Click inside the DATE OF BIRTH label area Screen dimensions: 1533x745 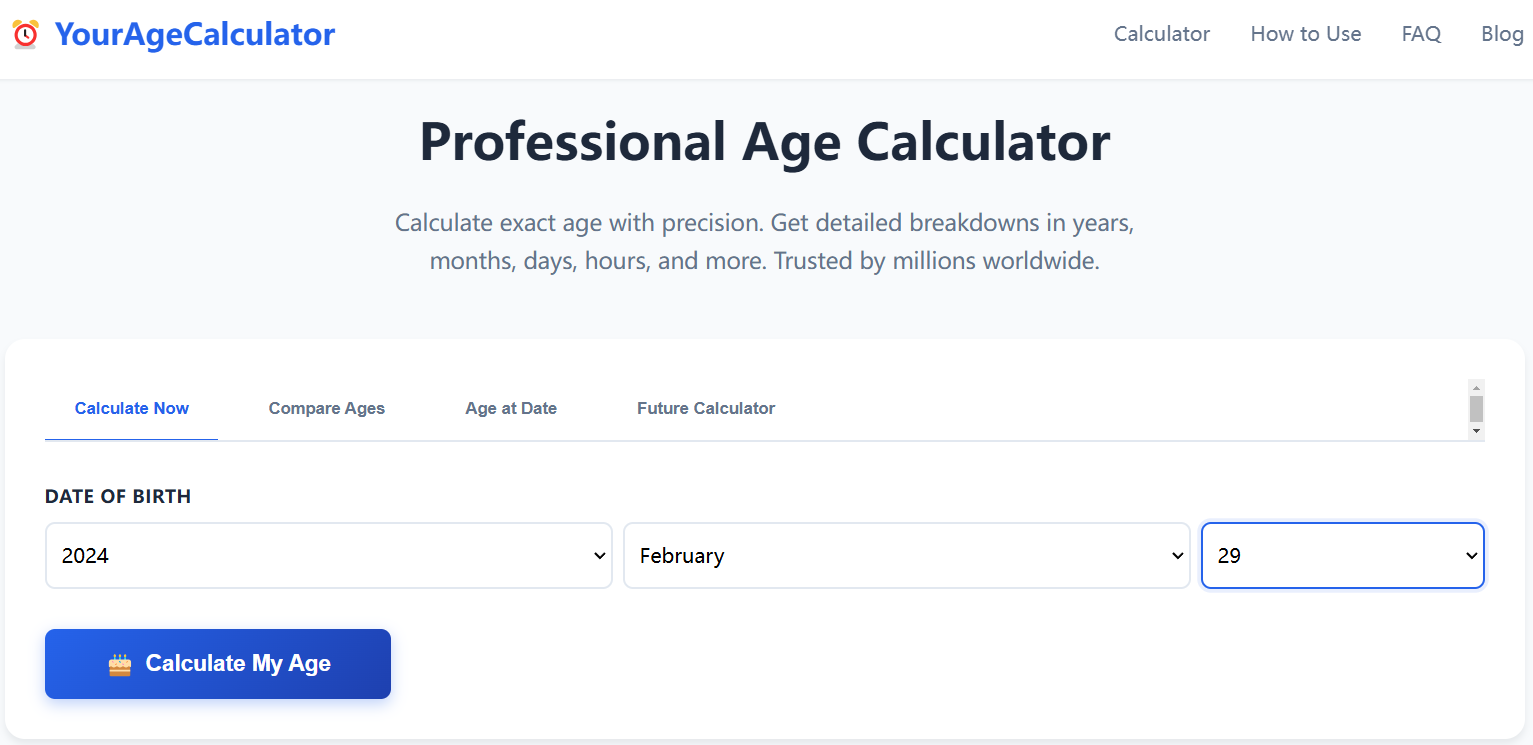click(118, 496)
